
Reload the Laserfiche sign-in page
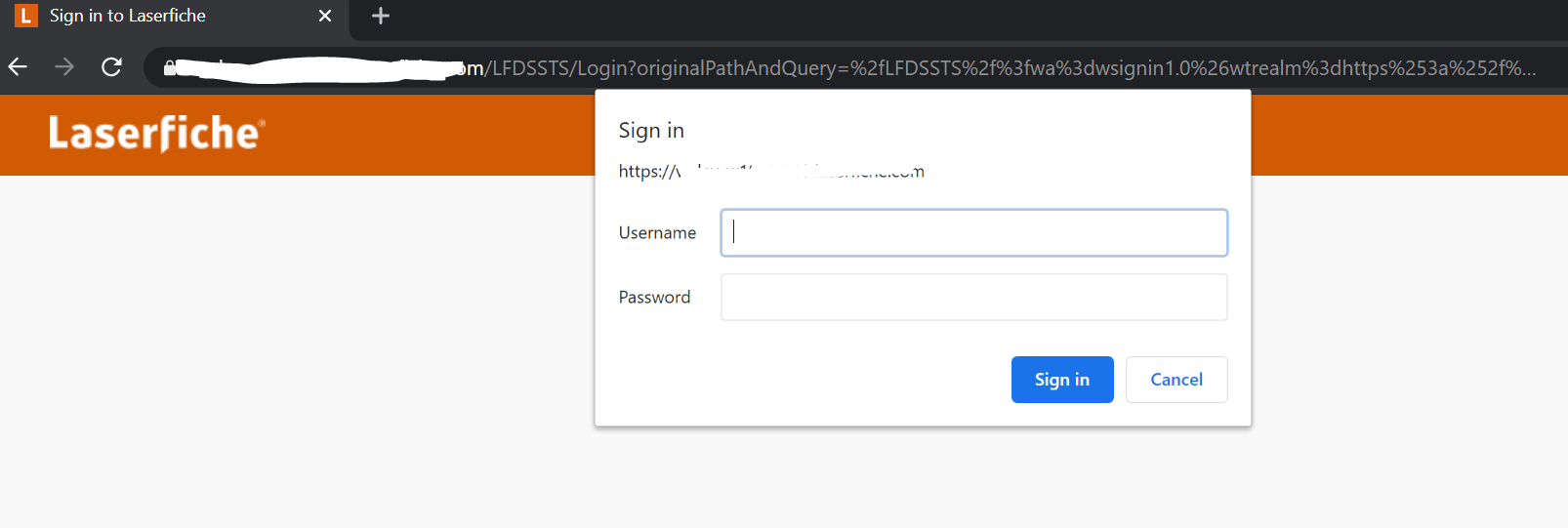(x=111, y=66)
